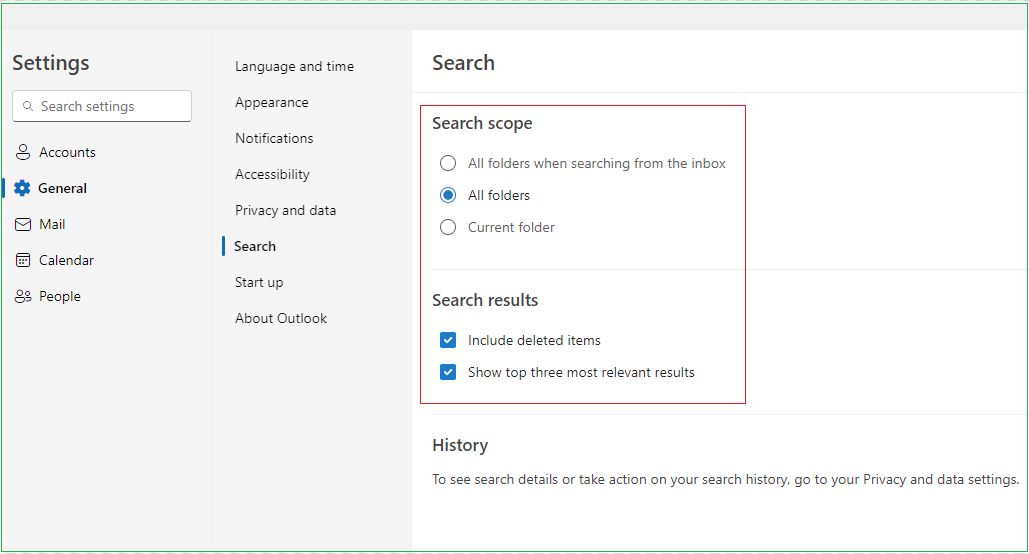Toggle 'Show top three most relevant results'

click(448, 372)
